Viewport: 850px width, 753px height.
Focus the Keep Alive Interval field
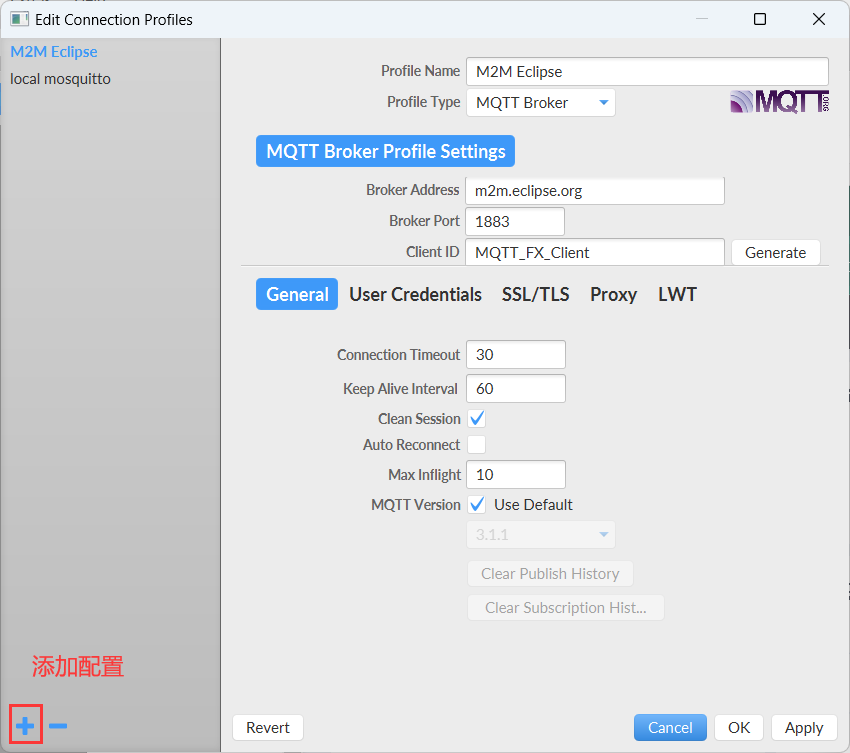pyautogui.click(x=516, y=389)
